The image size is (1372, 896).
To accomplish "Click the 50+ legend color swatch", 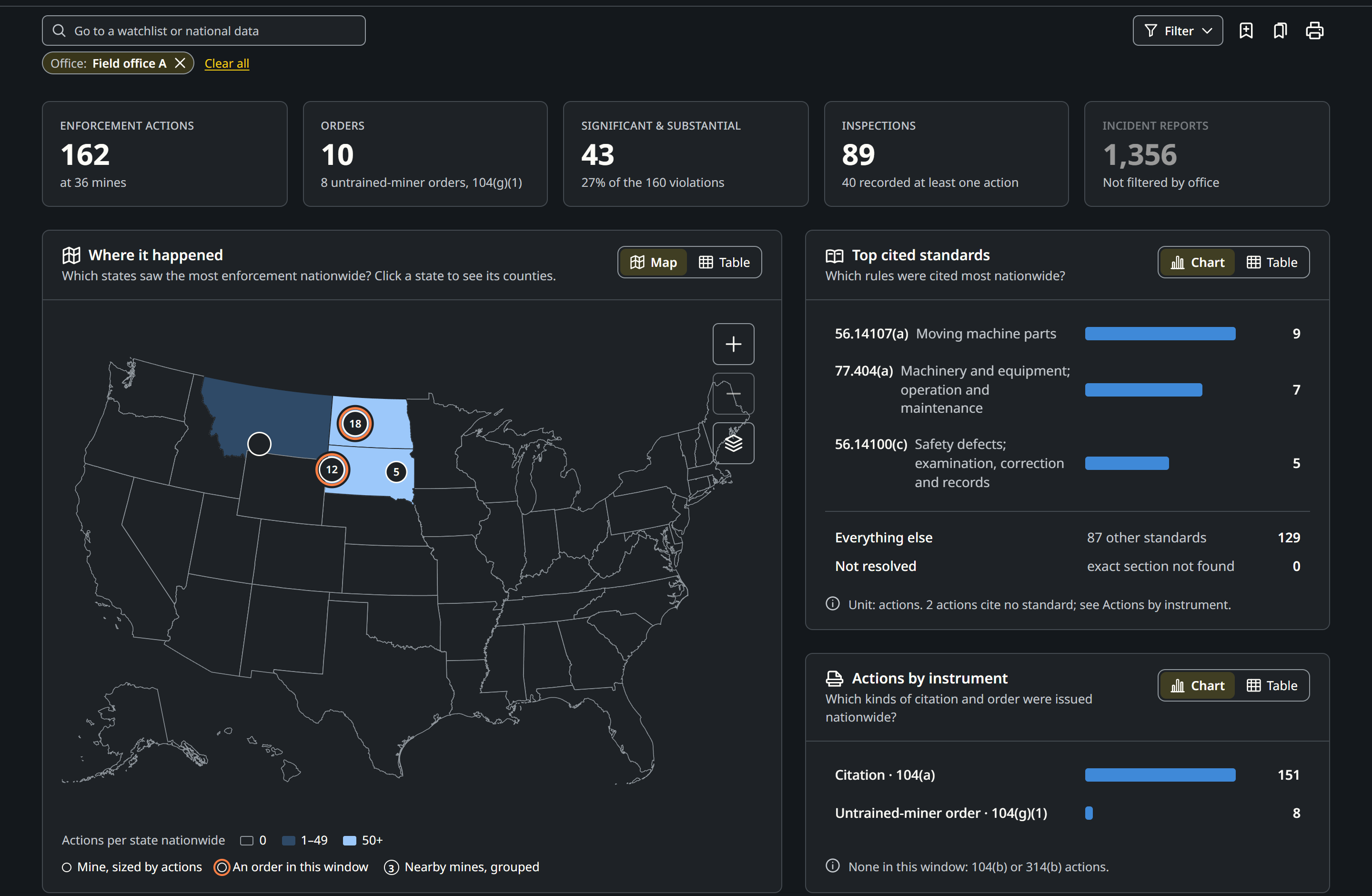I will click(x=349, y=841).
